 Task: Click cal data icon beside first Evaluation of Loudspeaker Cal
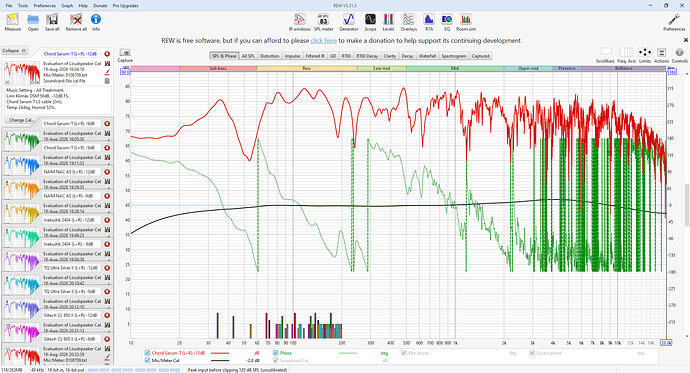tap(107, 64)
